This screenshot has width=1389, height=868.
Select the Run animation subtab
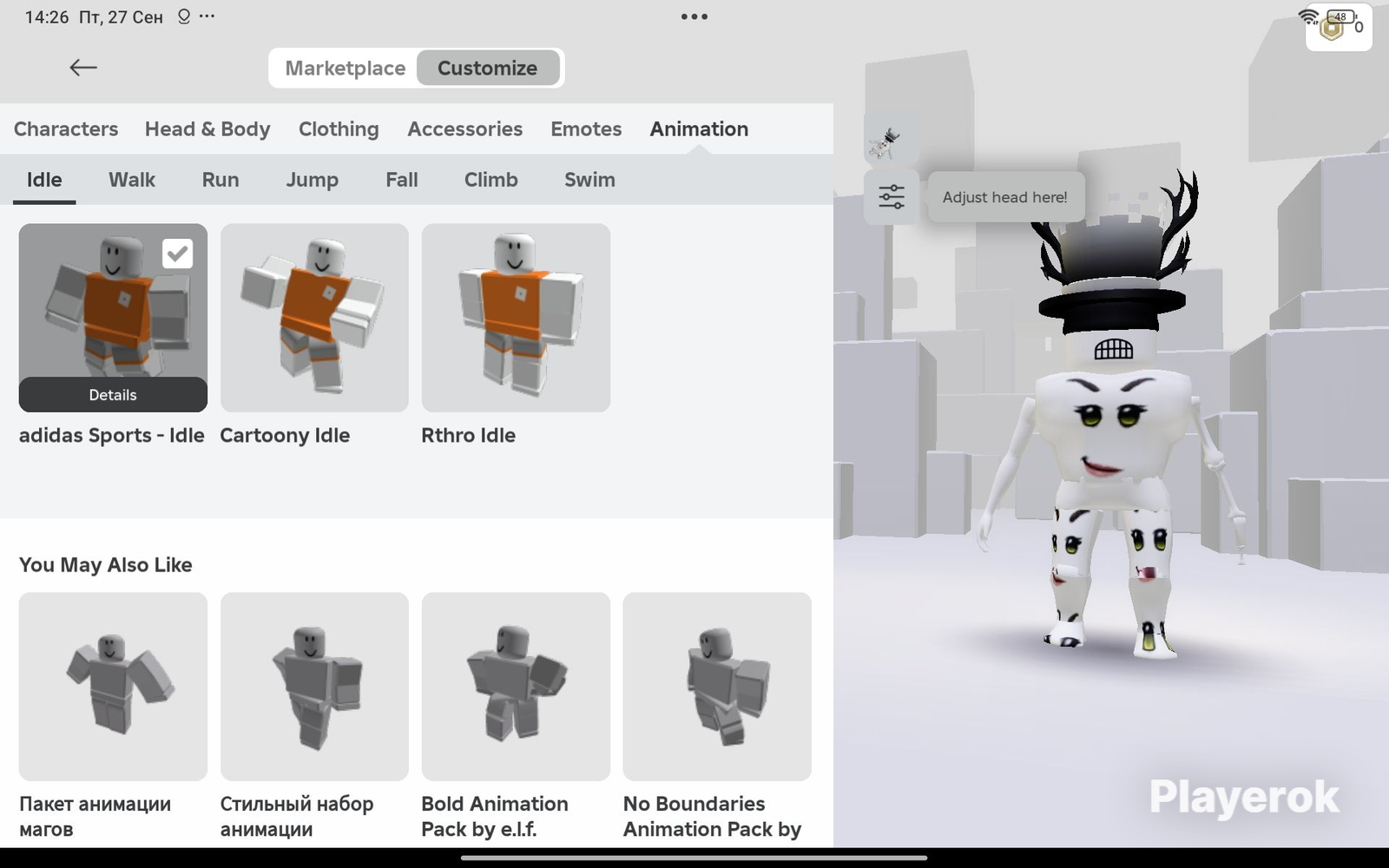click(x=221, y=180)
